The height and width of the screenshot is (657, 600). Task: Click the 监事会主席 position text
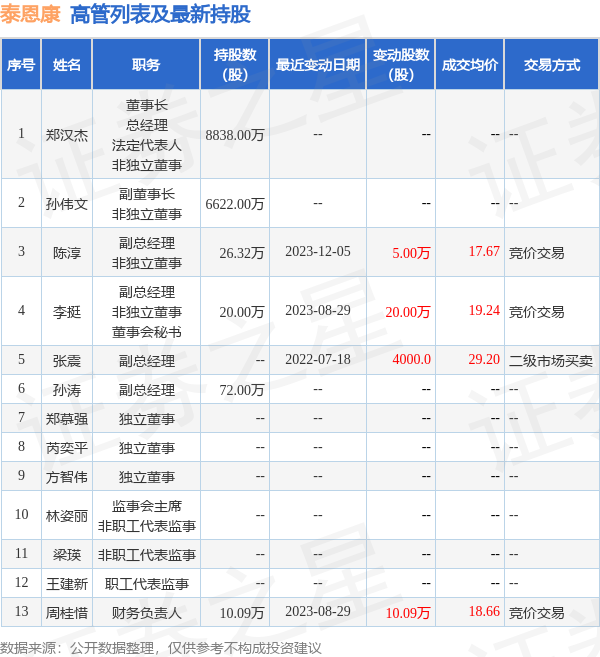[146, 506]
